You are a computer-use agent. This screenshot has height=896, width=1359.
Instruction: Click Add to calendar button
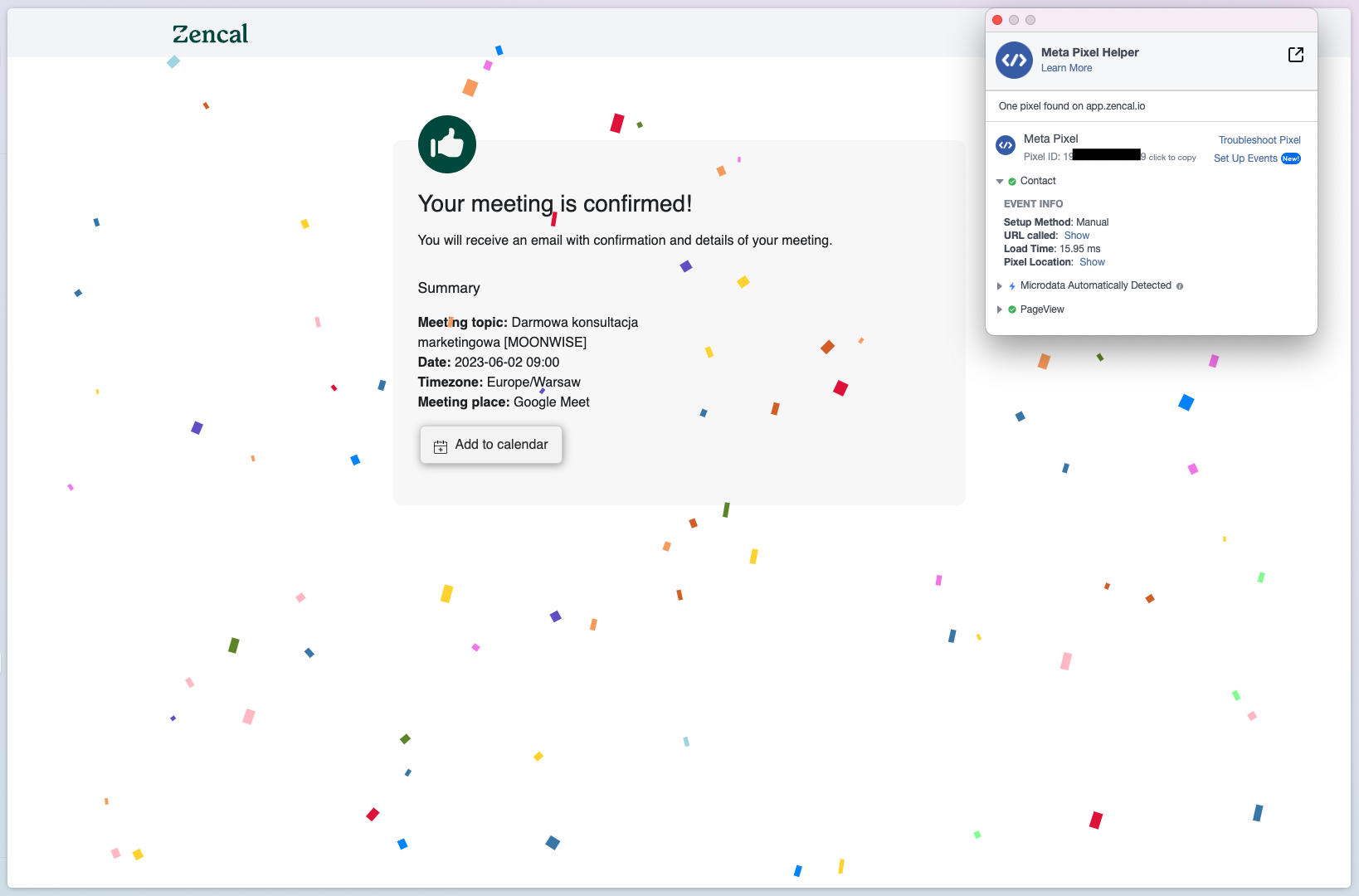click(x=491, y=445)
